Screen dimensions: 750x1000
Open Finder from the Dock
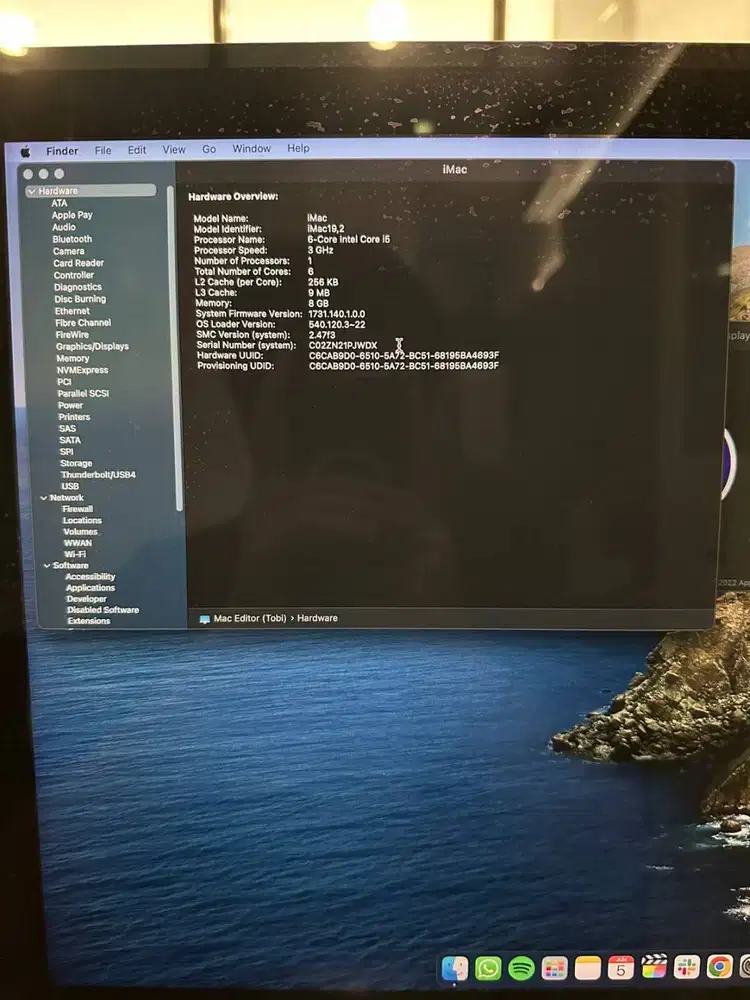pos(455,968)
